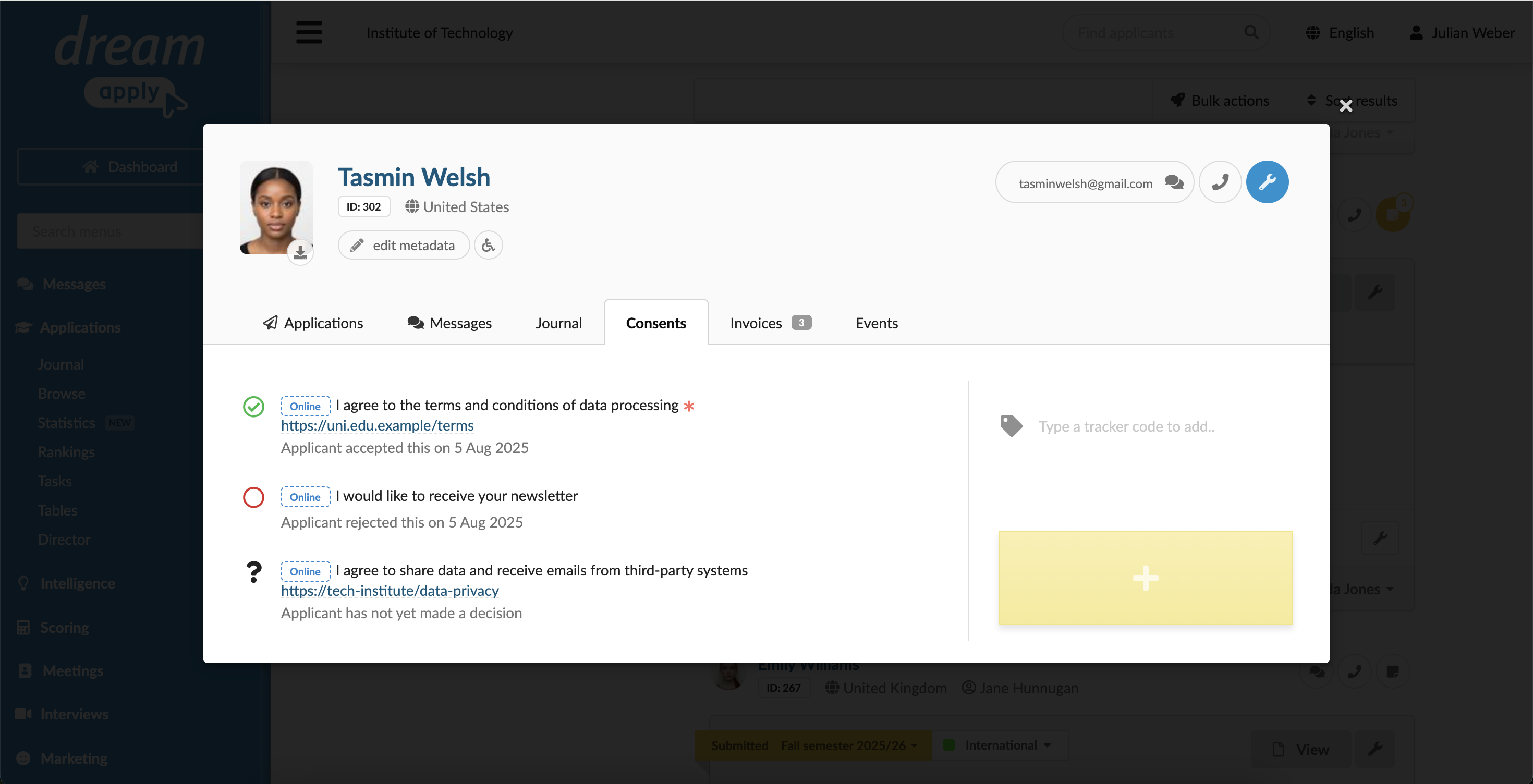This screenshot has width=1533, height=784.
Task: Open Tasks in the sidebar
Action: [x=54, y=481]
